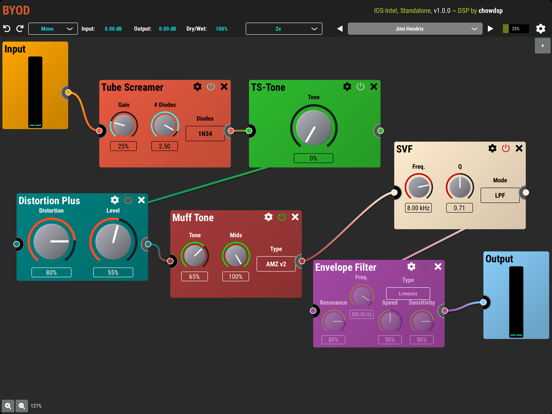Click the SVF output port
This screenshot has width=552, height=414.
pyautogui.click(x=526, y=193)
